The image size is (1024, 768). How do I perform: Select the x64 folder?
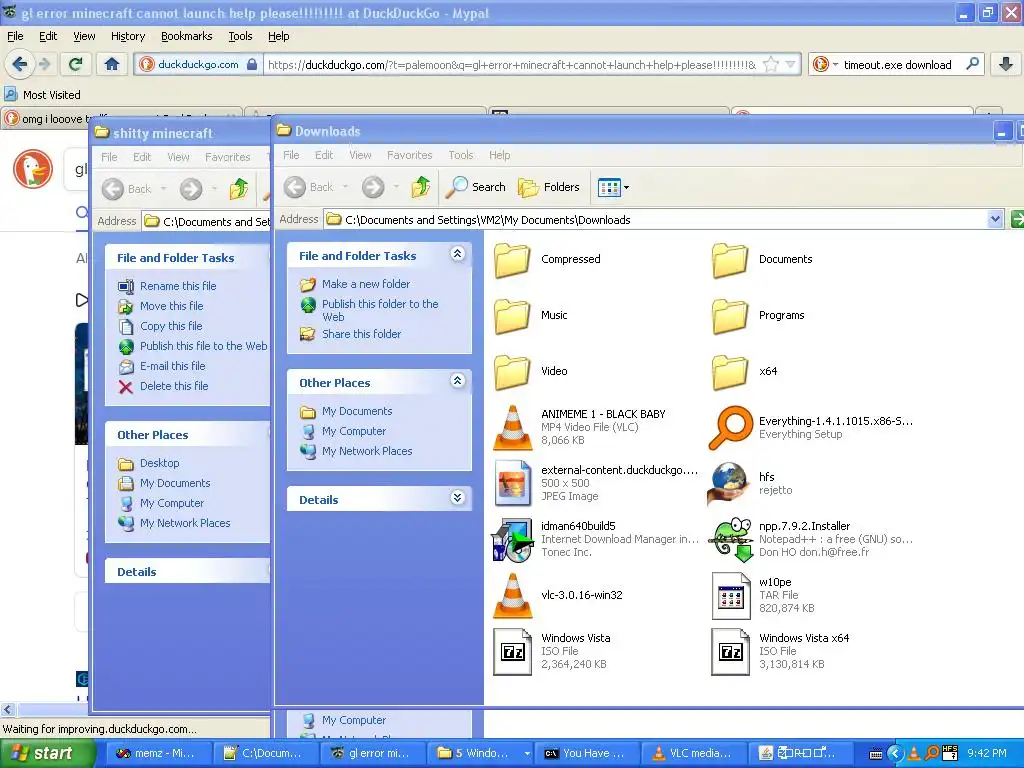[744, 371]
